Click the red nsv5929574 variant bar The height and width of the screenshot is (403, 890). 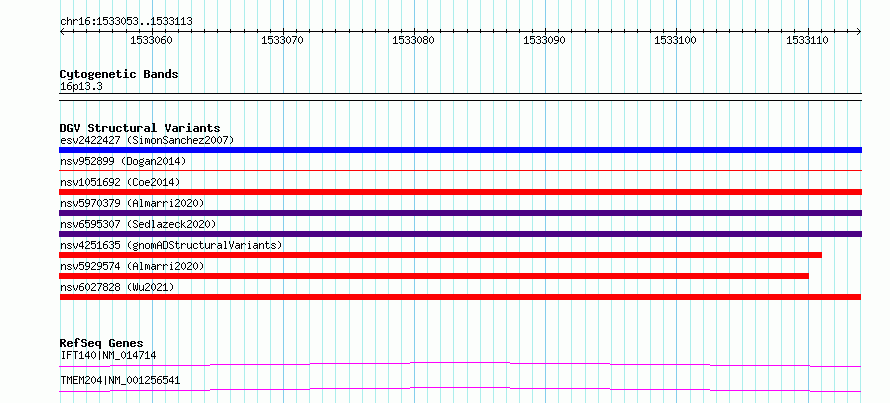(x=434, y=276)
